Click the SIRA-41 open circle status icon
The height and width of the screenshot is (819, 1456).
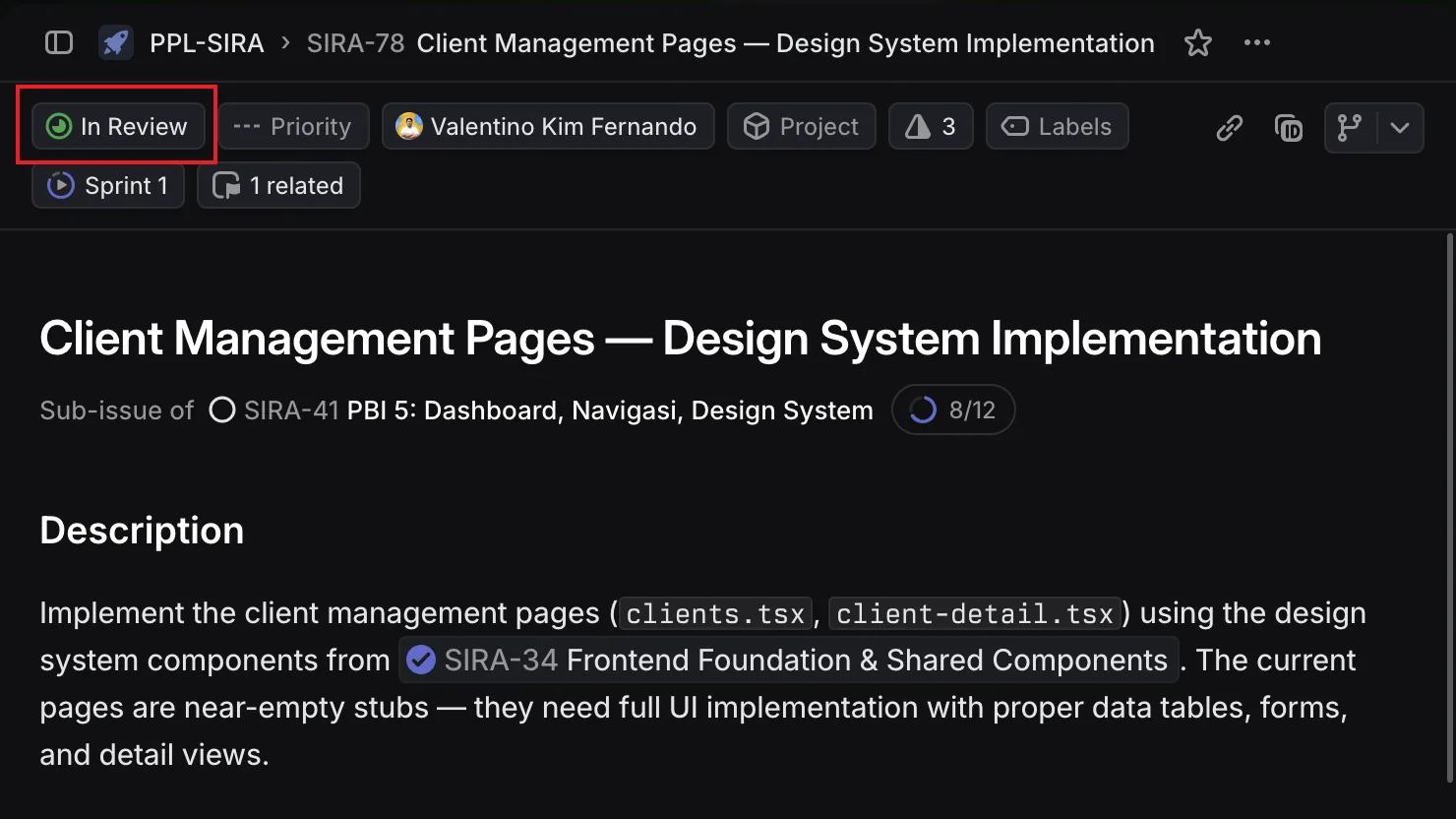point(222,409)
